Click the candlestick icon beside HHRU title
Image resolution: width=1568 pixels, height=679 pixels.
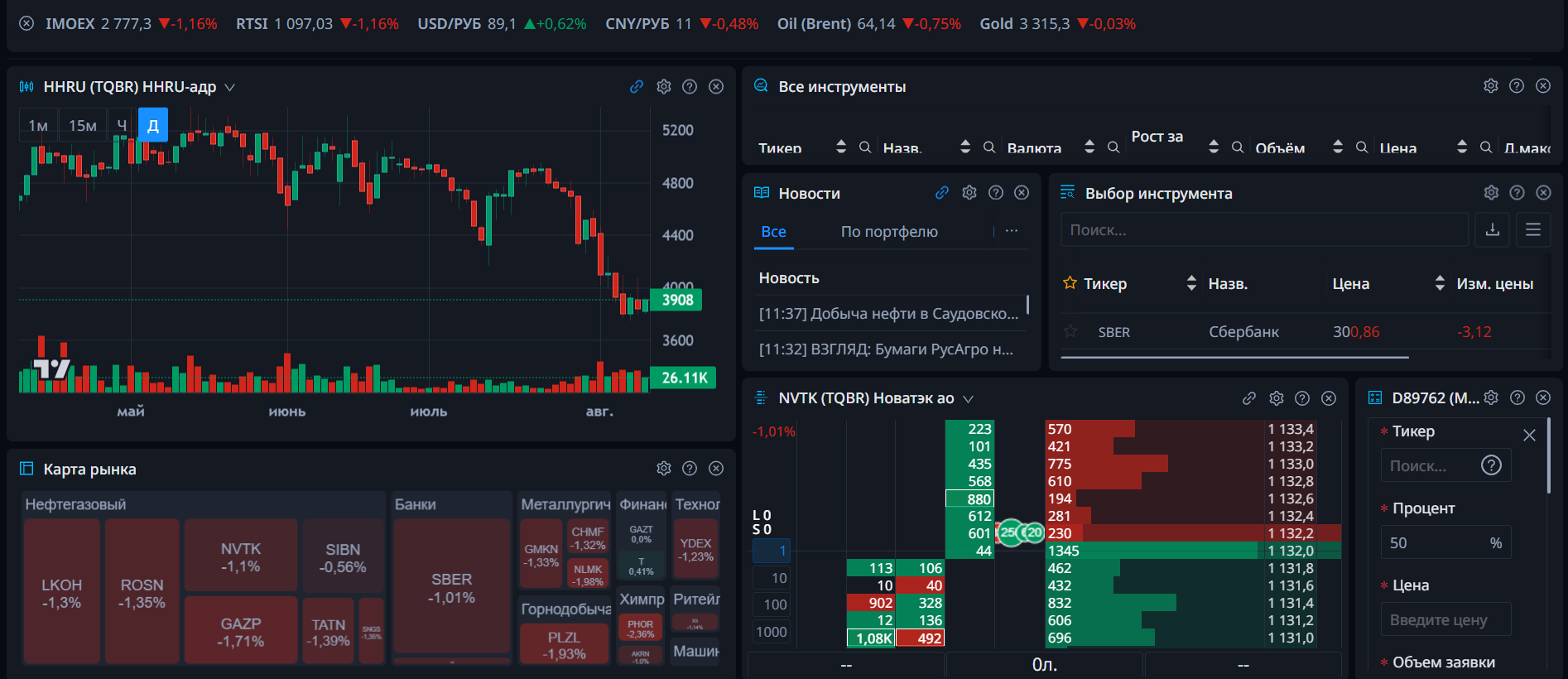coord(26,87)
